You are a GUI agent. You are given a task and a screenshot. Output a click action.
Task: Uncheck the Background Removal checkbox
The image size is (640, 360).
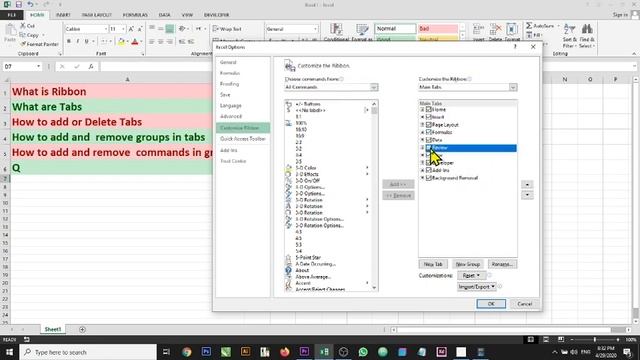pos(429,178)
